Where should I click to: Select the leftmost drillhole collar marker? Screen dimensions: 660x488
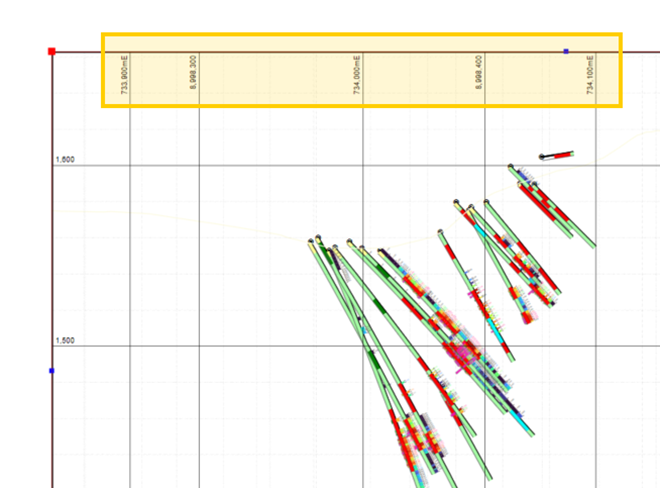click(312, 240)
